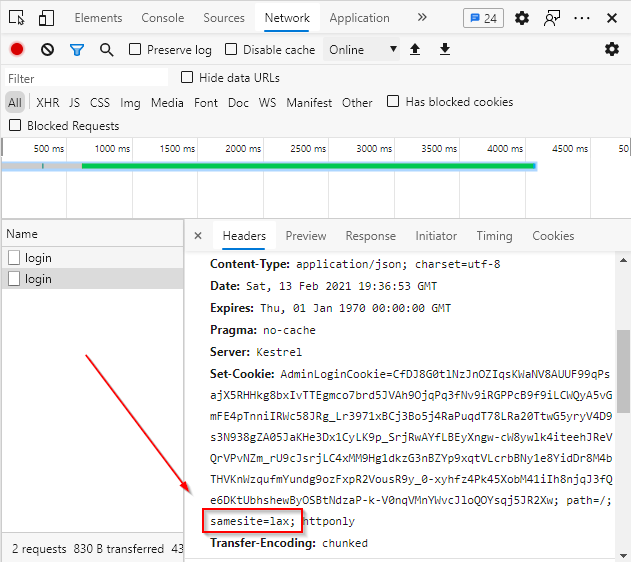Check Blocked Requests checkbox
Viewport: 631px width, 562px height.
point(15,125)
